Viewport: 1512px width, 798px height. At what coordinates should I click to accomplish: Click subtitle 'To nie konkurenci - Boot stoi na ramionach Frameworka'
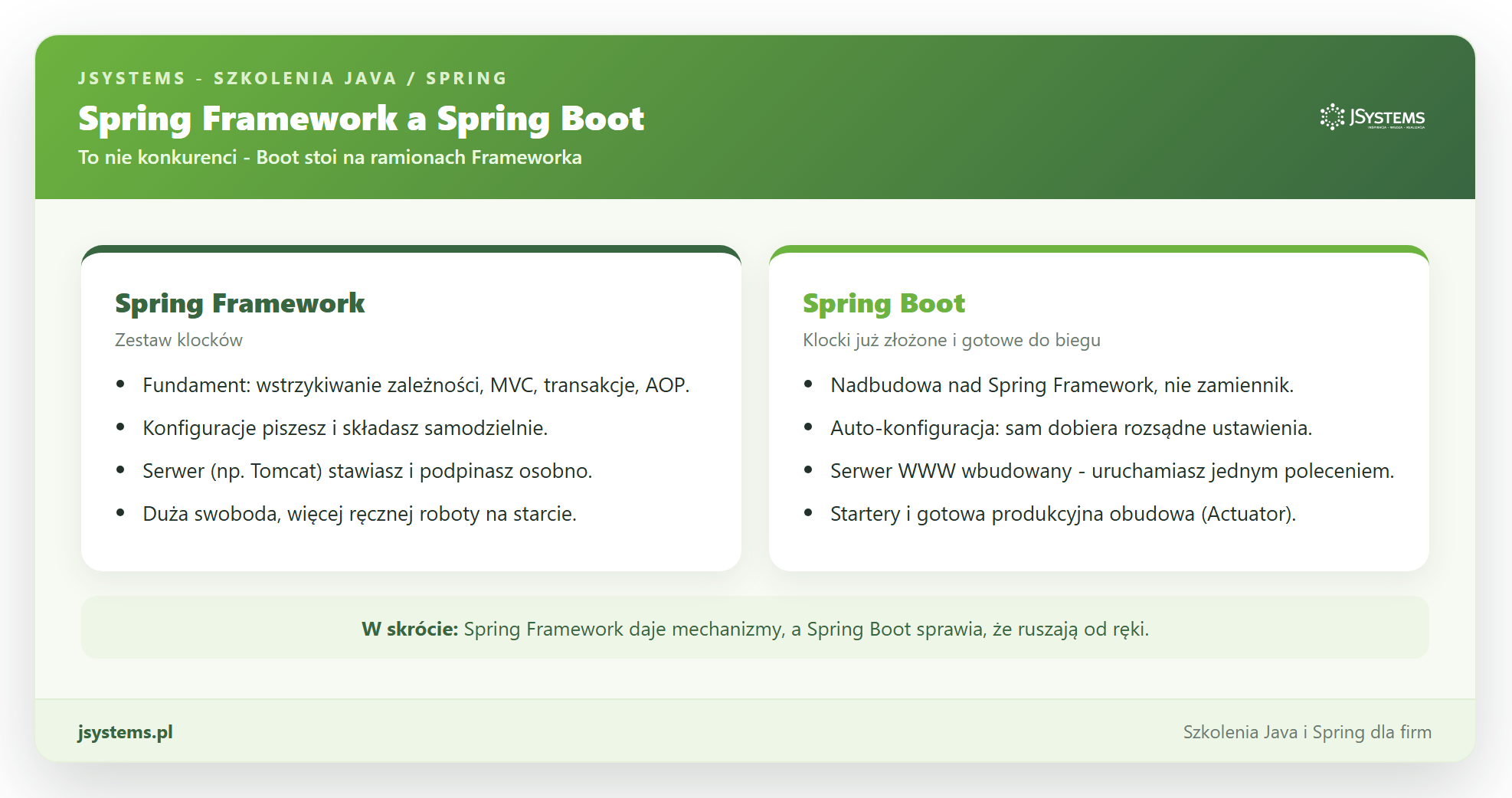point(330,157)
